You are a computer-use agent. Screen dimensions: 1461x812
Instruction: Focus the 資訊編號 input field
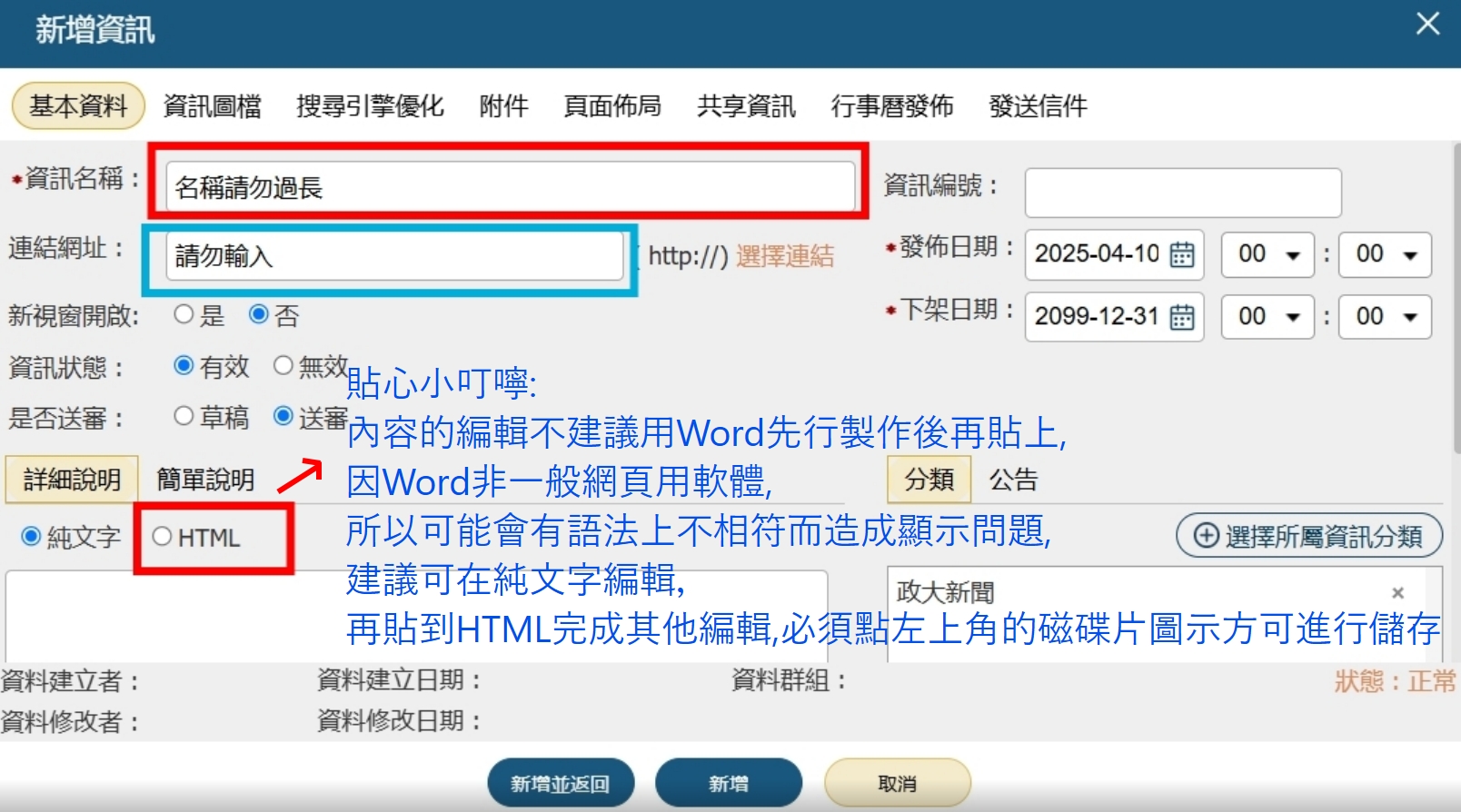click(1183, 193)
